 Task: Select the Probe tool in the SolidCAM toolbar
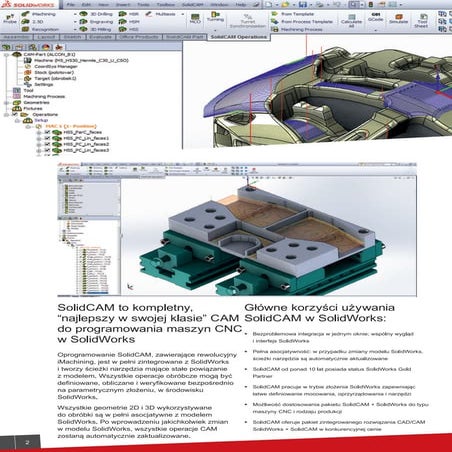[x=10, y=19]
